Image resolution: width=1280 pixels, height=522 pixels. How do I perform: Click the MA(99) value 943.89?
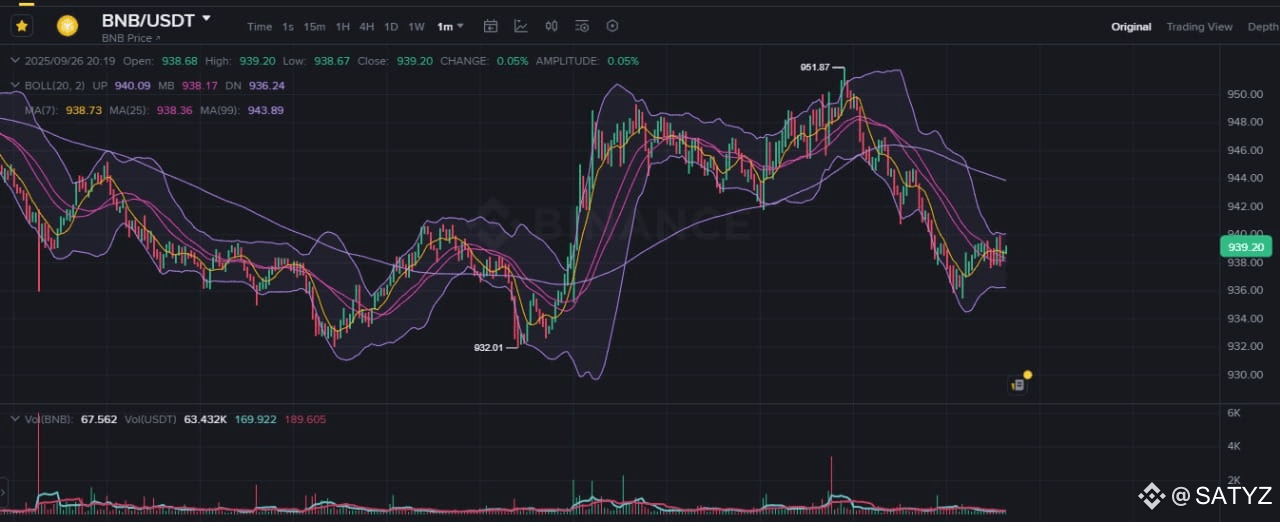pyautogui.click(x=265, y=110)
